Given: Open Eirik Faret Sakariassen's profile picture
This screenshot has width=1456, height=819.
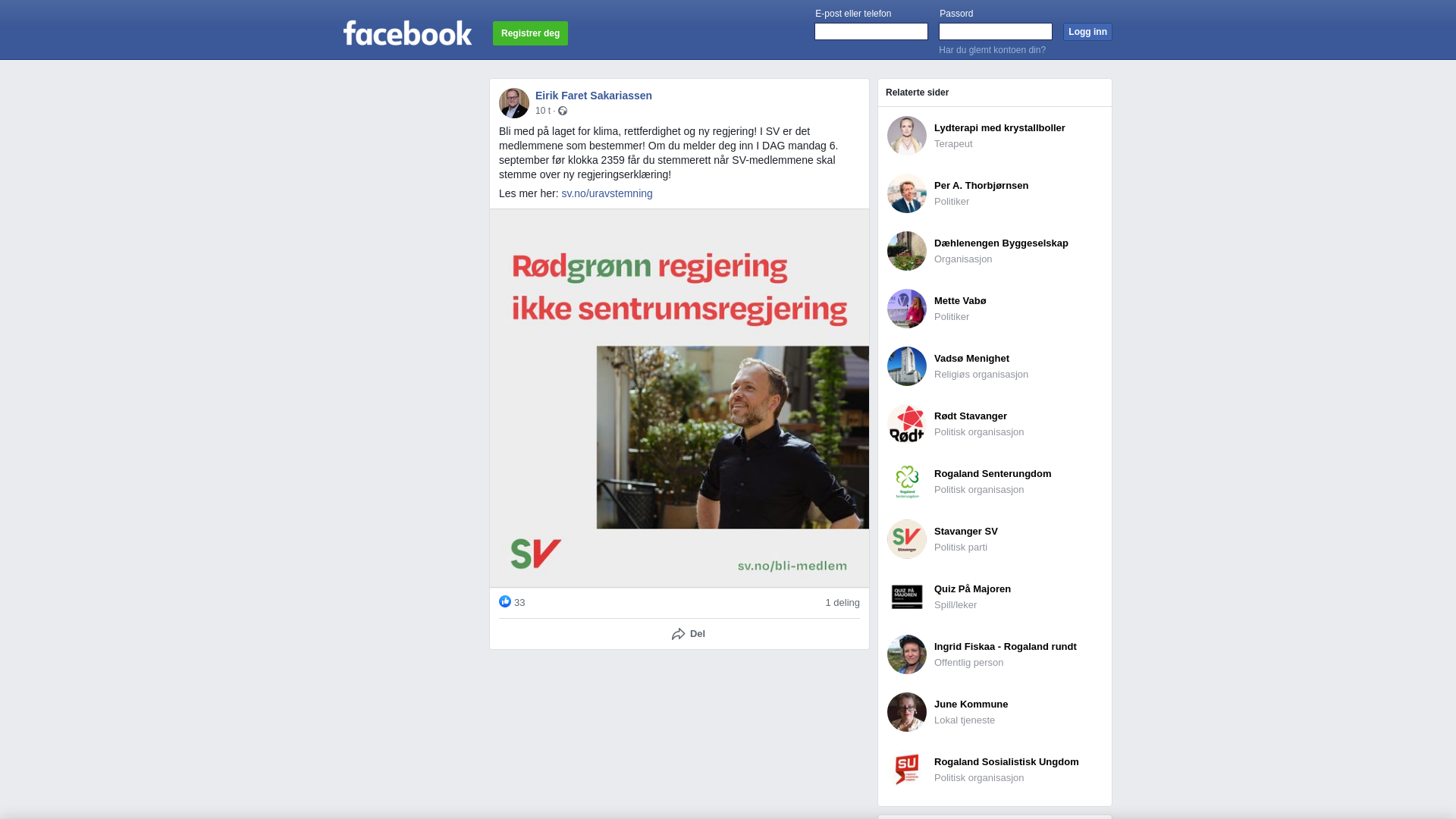Looking at the screenshot, I should (514, 103).
